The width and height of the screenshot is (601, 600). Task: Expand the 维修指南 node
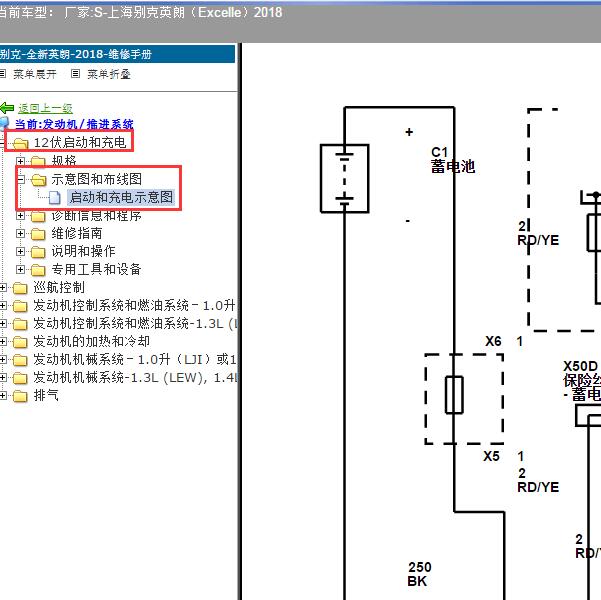(21, 233)
